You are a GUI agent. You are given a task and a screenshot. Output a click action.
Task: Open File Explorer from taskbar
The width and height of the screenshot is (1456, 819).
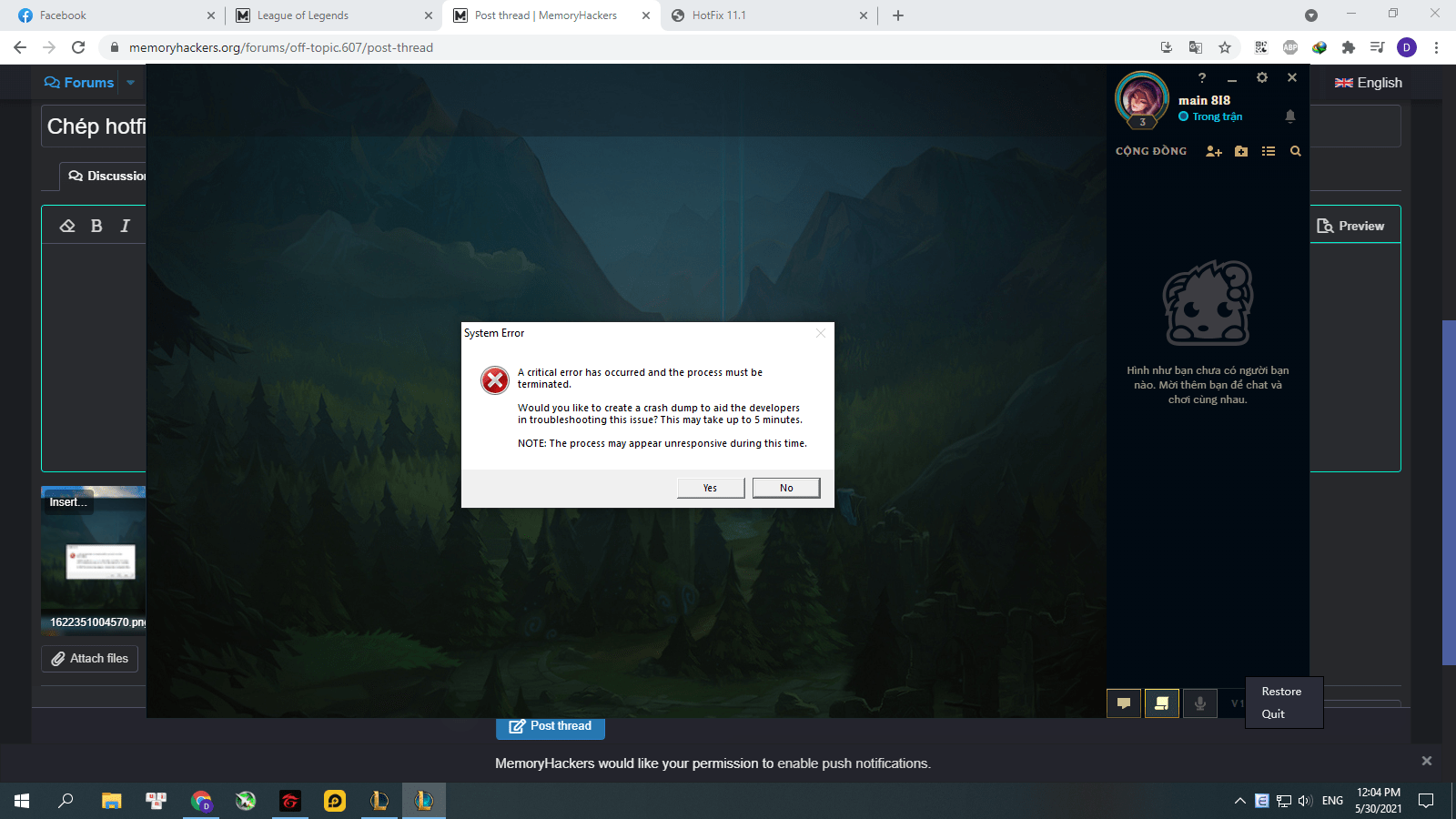click(x=111, y=801)
